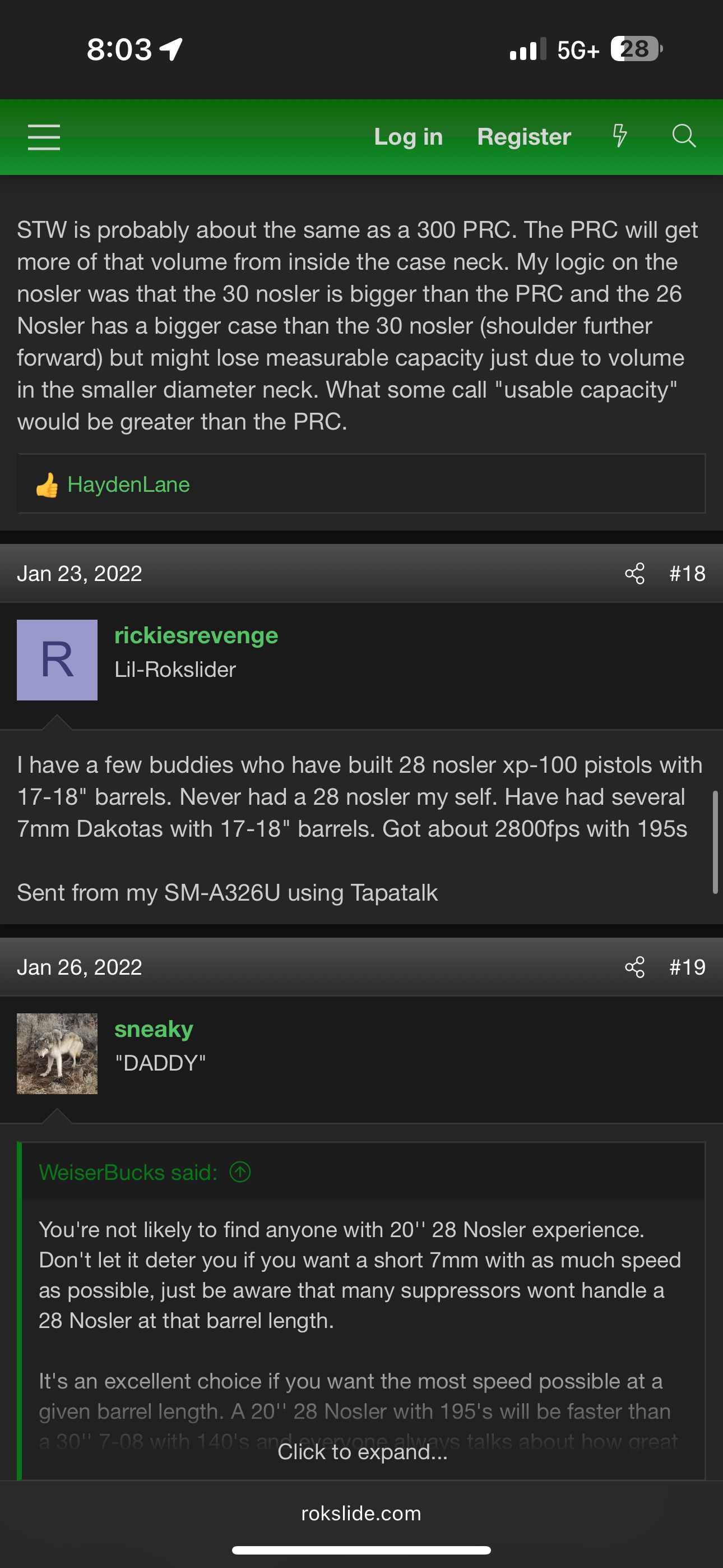
Task: Tap sneaky's wolf avatar image
Action: (57, 1054)
